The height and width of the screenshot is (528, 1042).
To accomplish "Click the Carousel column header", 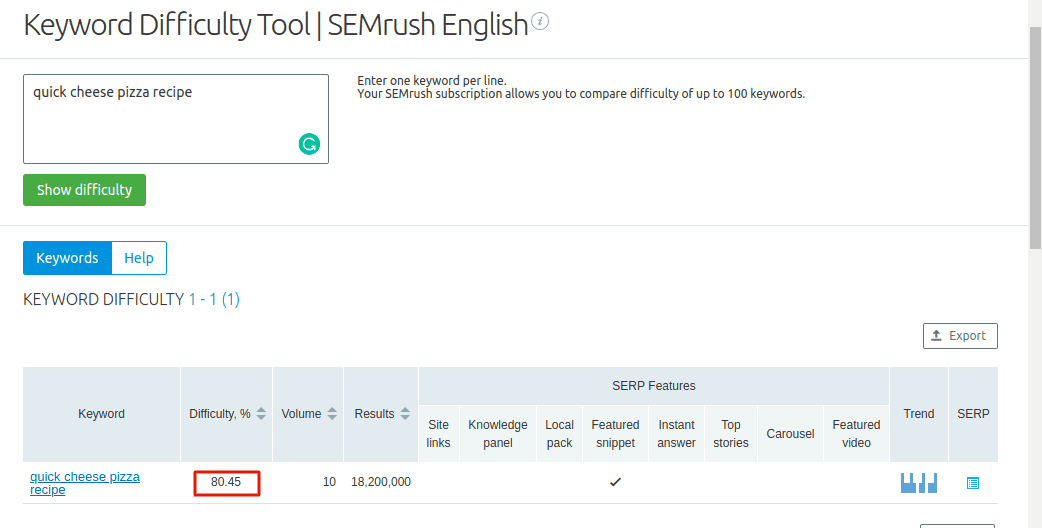I will (790, 434).
